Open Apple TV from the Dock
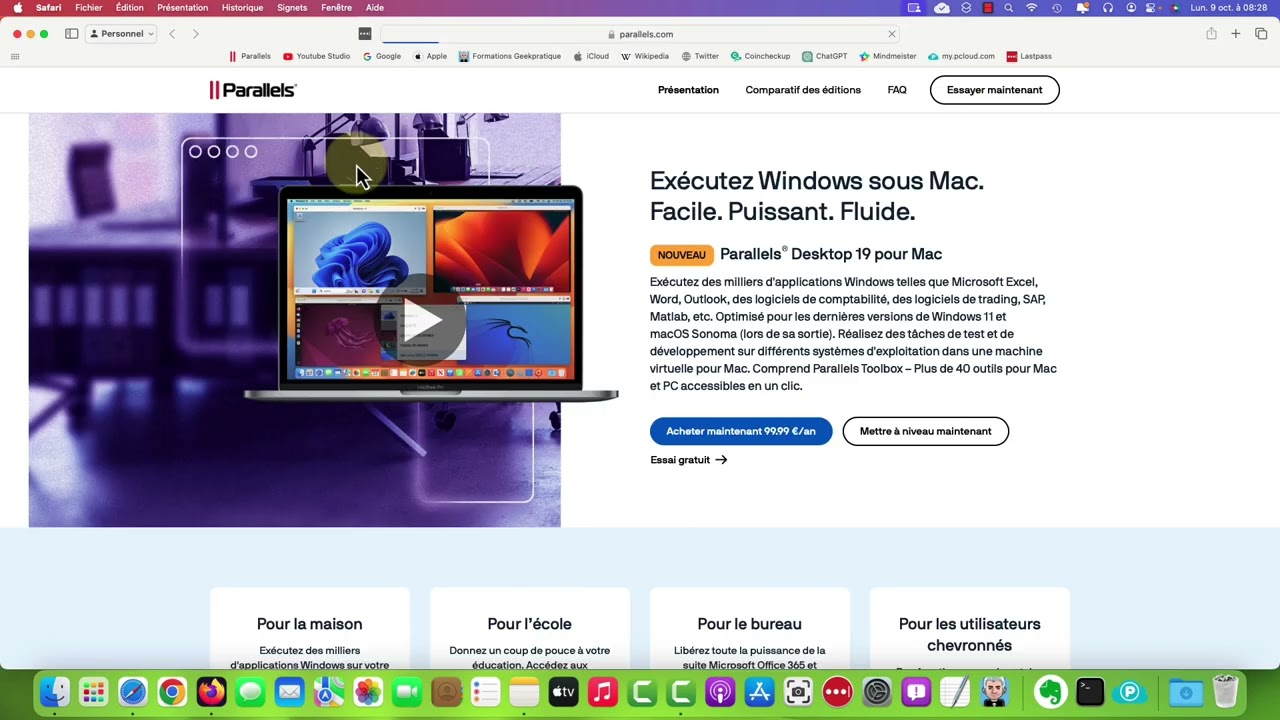Viewport: 1280px width, 720px height. (564, 692)
